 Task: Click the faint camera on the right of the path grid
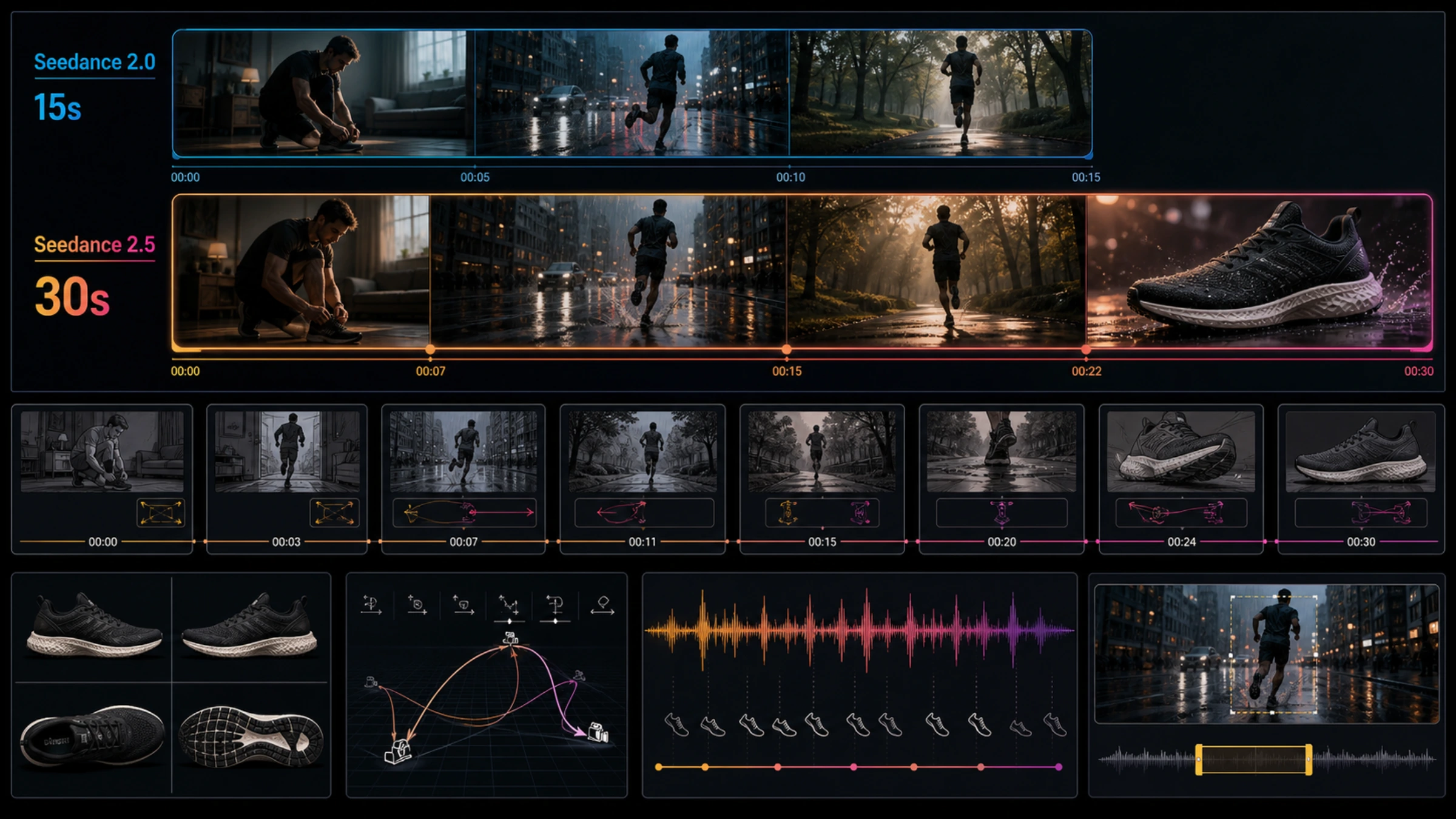pyautogui.click(x=579, y=675)
